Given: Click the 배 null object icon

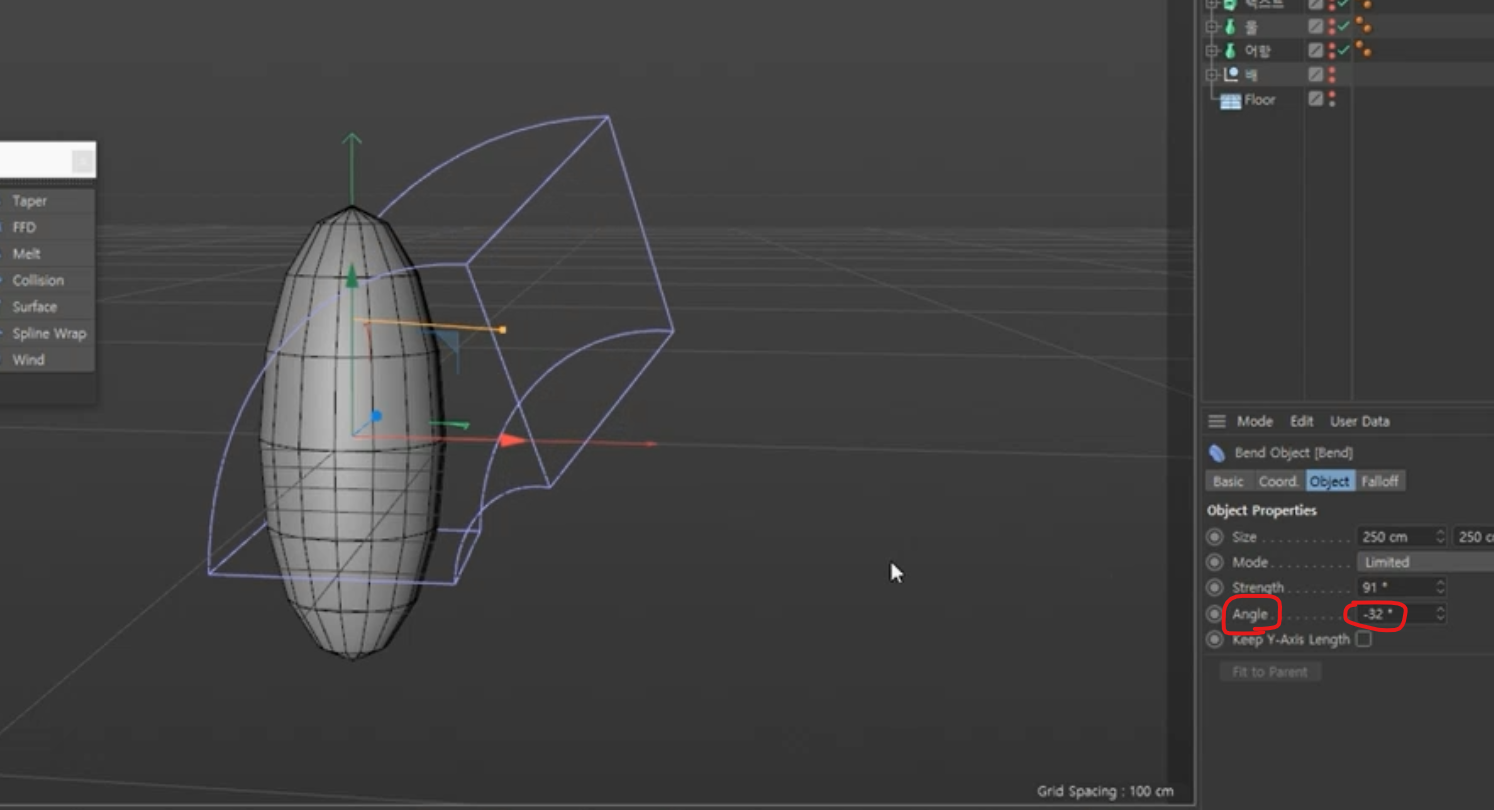Looking at the screenshot, I should (x=1231, y=75).
